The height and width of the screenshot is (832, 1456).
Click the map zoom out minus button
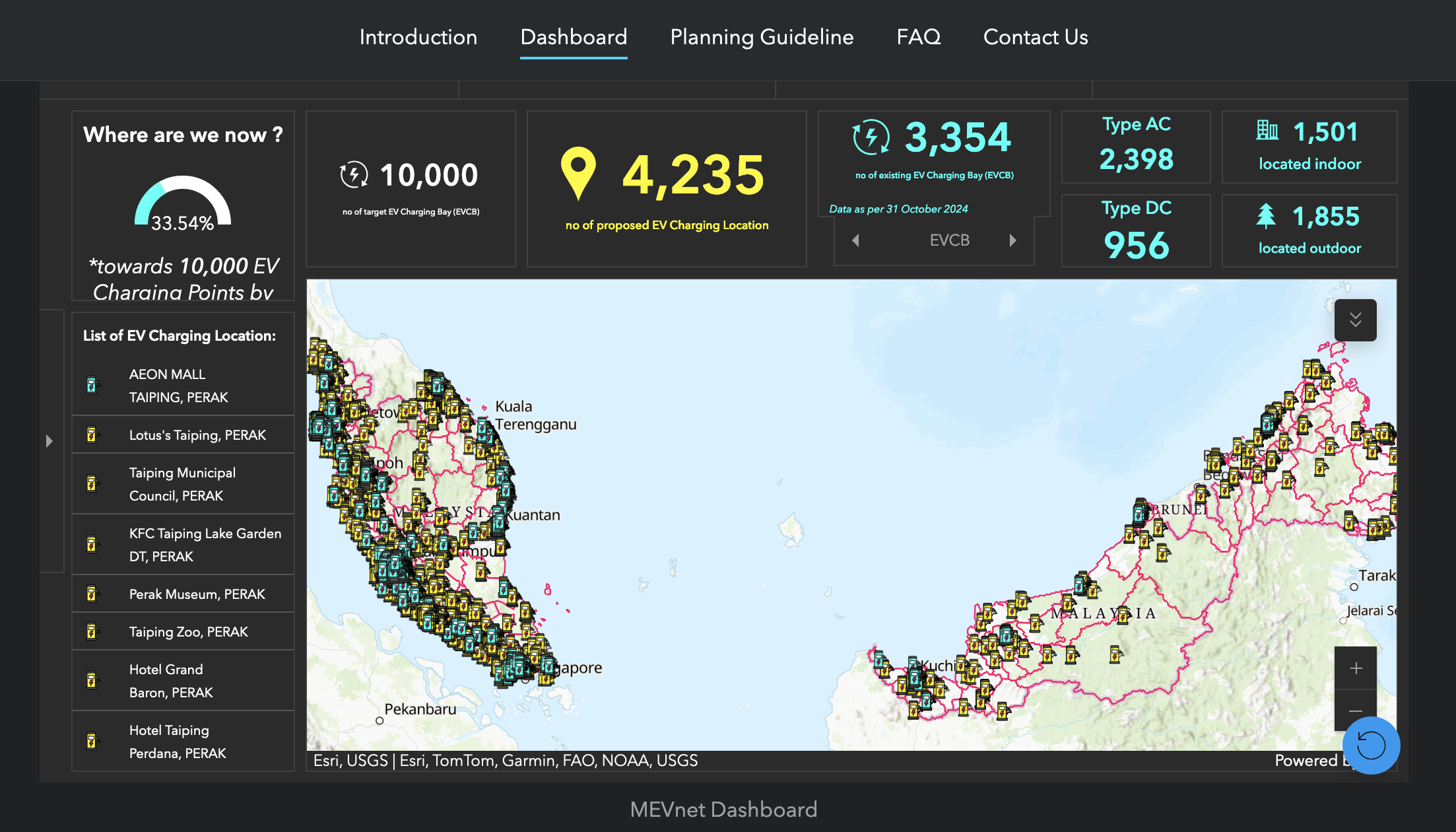tap(1355, 711)
